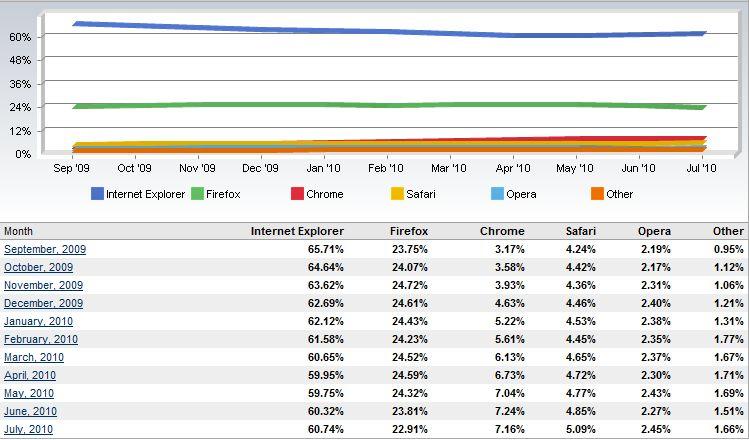Click the Chrome legend label
Image resolution: width=749 pixels, height=440 pixels.
coord(325,194)
